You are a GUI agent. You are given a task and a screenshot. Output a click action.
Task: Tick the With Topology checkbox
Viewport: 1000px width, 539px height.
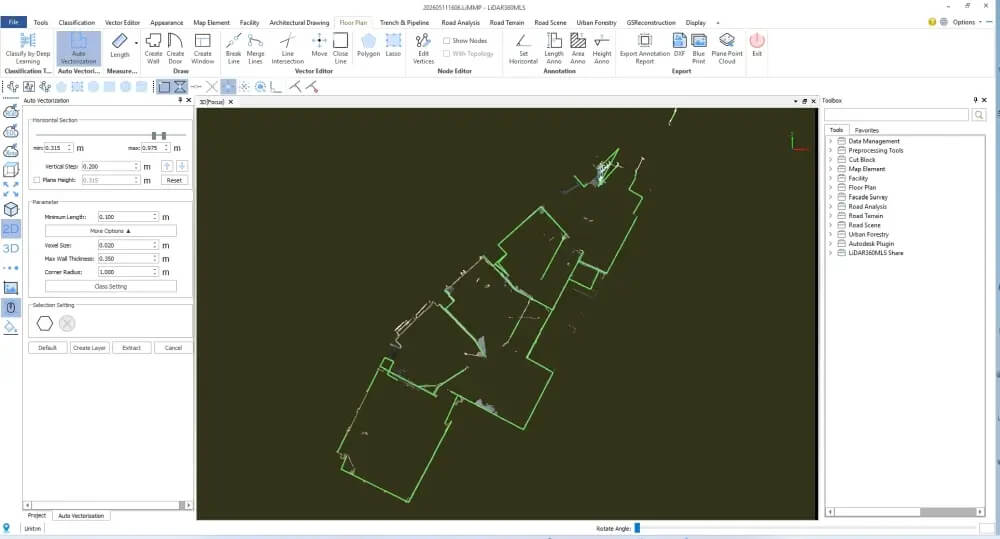point(446,54)
